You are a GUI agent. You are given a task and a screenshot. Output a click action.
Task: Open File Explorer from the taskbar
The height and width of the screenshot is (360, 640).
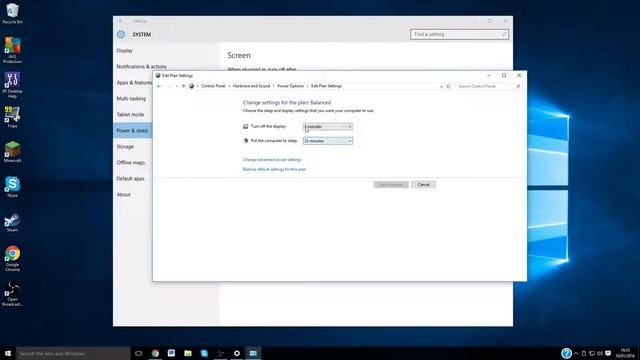click(x=188, y=353)
